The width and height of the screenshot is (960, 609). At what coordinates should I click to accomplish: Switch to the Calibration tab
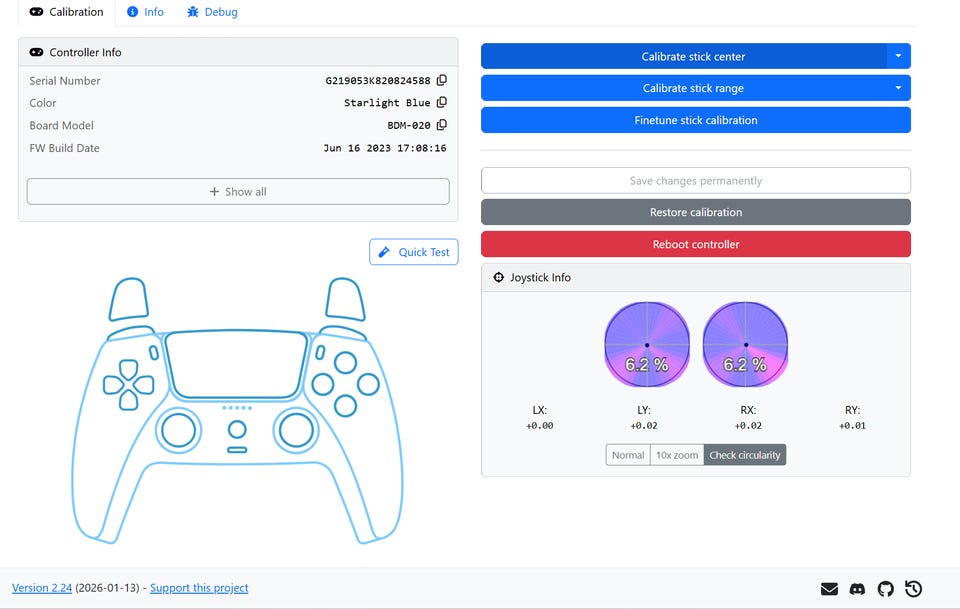[67, 12]
